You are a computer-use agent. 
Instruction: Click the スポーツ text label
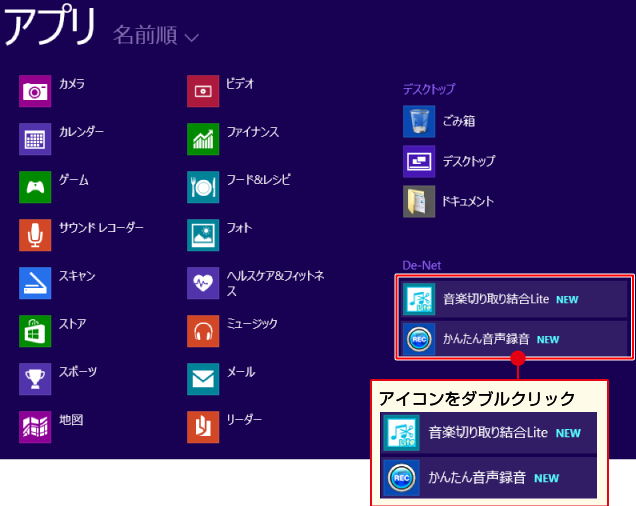78,372
